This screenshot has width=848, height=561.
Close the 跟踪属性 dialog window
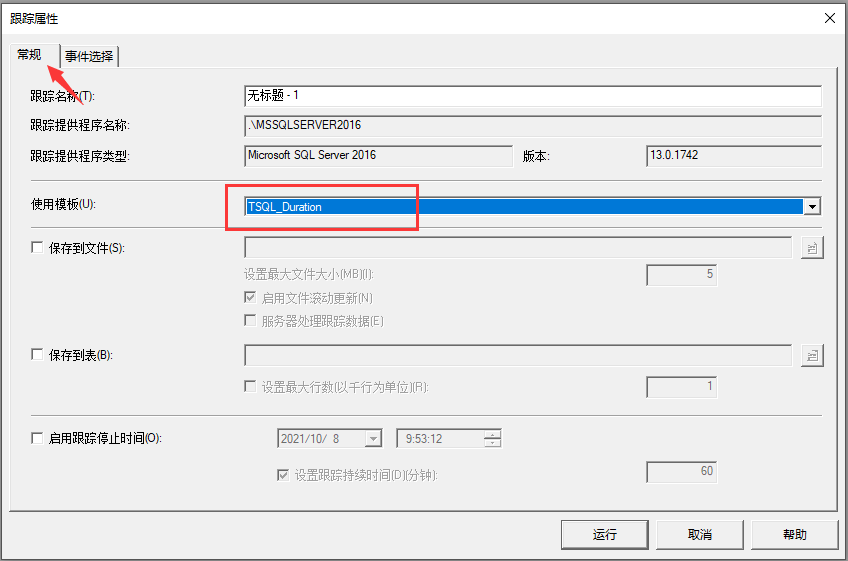828,18
